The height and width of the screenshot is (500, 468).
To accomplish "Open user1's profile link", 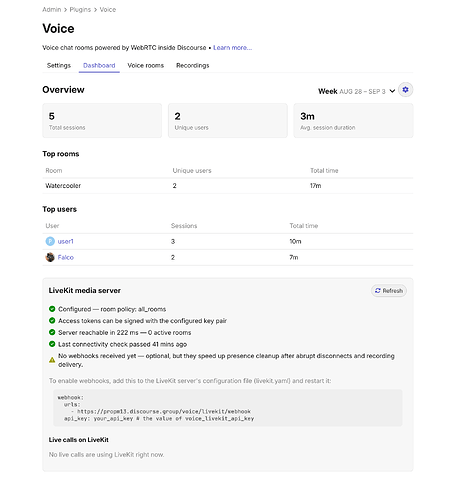I will 65,241.
